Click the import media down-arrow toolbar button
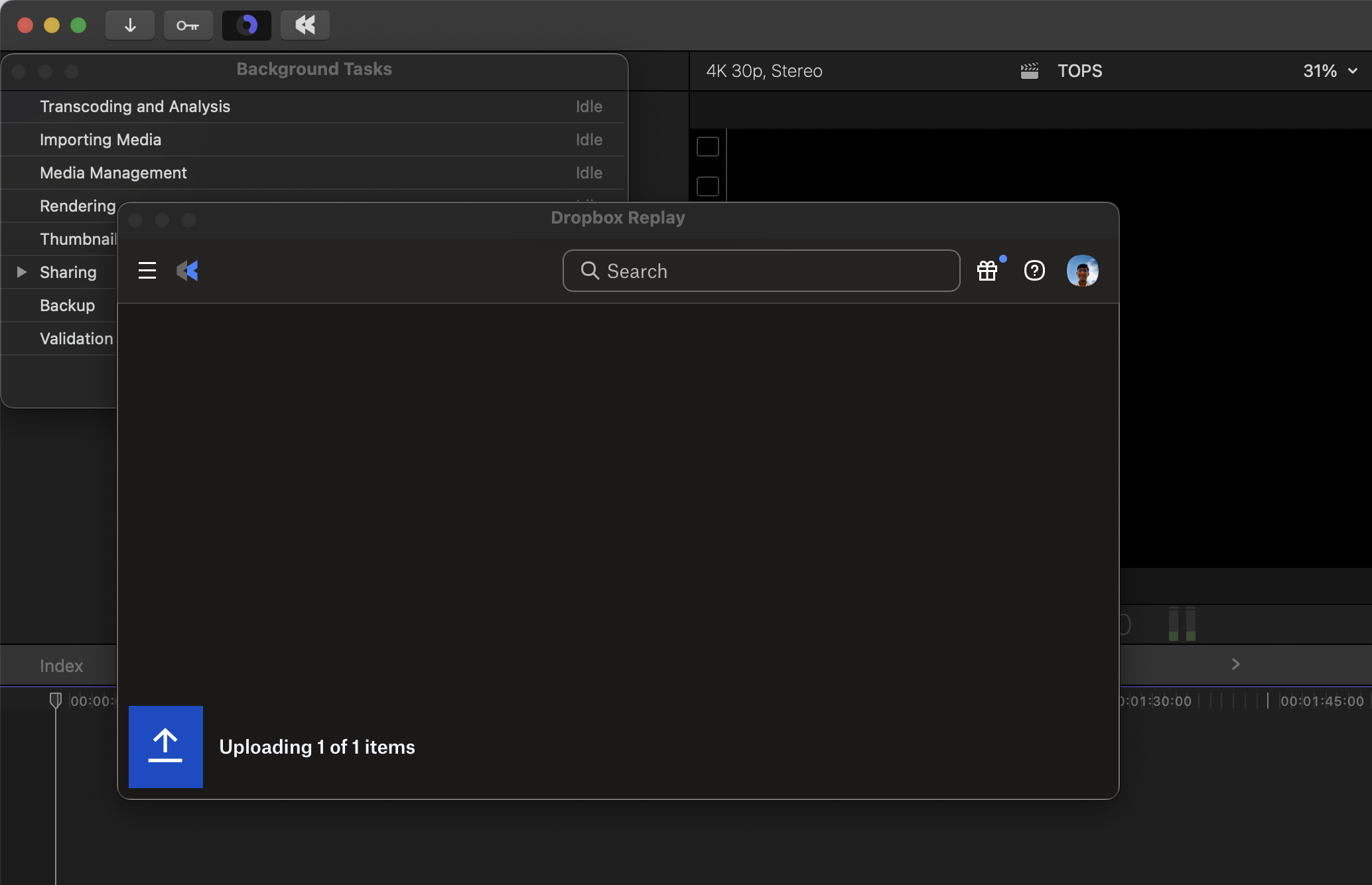Image resolution: width=1372 pixels, height=885 pixels. tap(130, 25)
